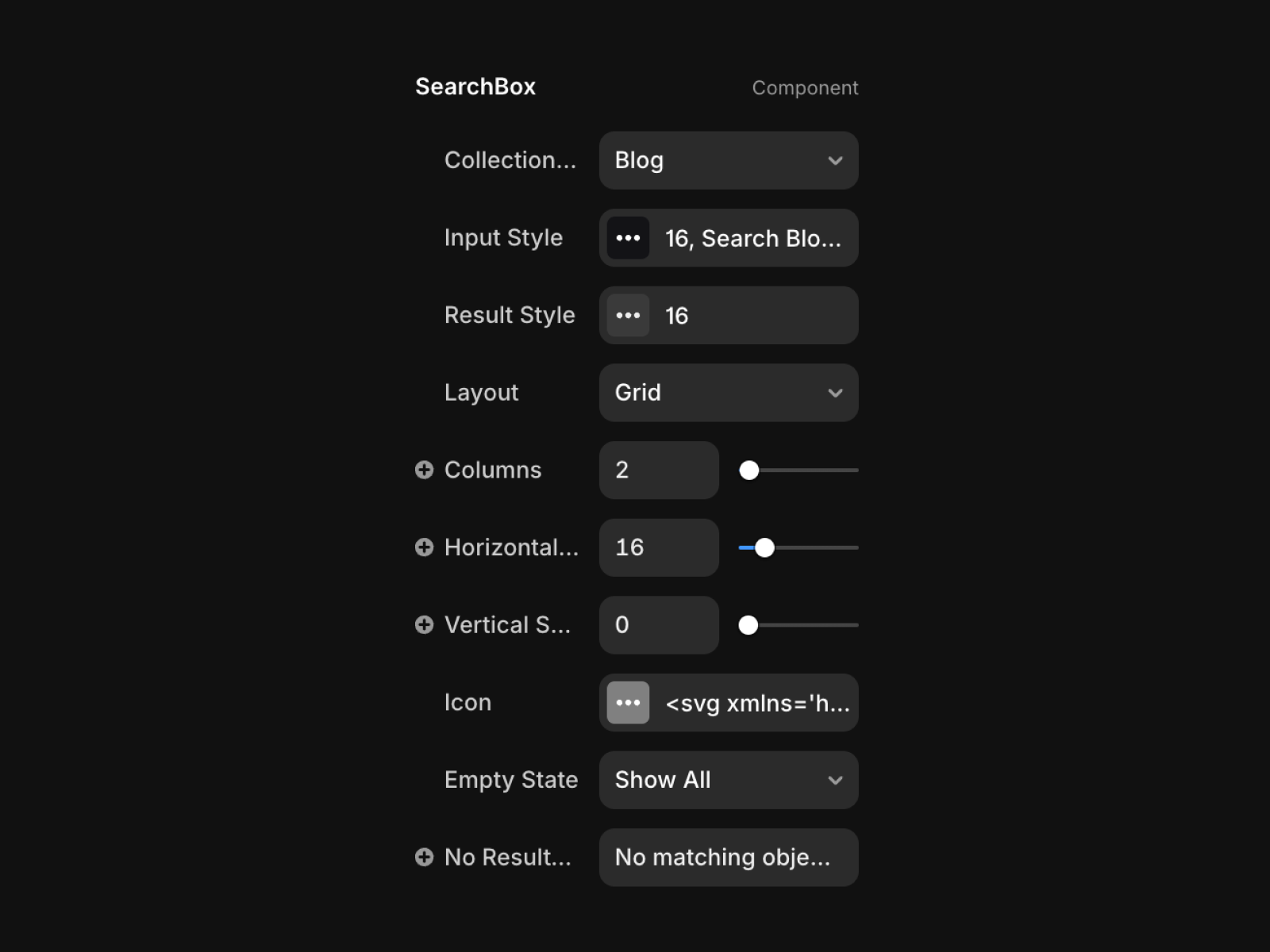Click the Component label in header
Screen dimensions: 1270x952
[x=805, y=87]
